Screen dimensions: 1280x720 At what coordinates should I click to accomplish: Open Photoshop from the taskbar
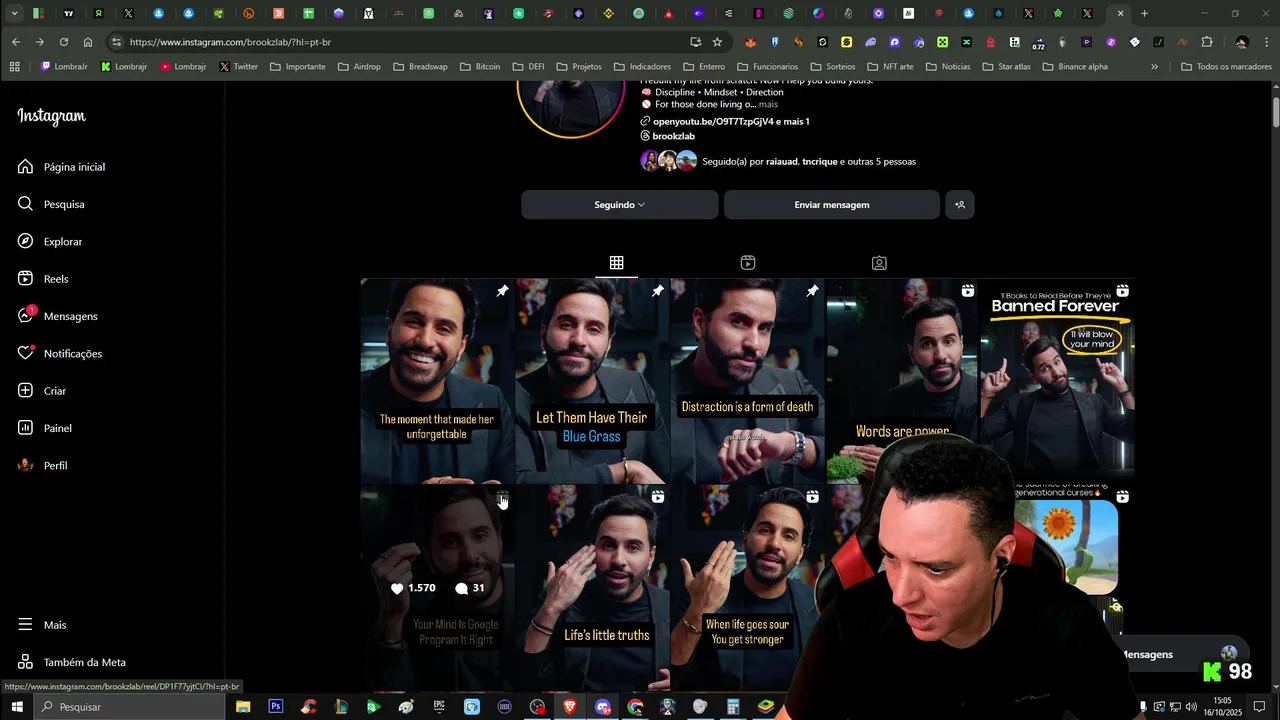pyautogui.click(x=275, y=707)
